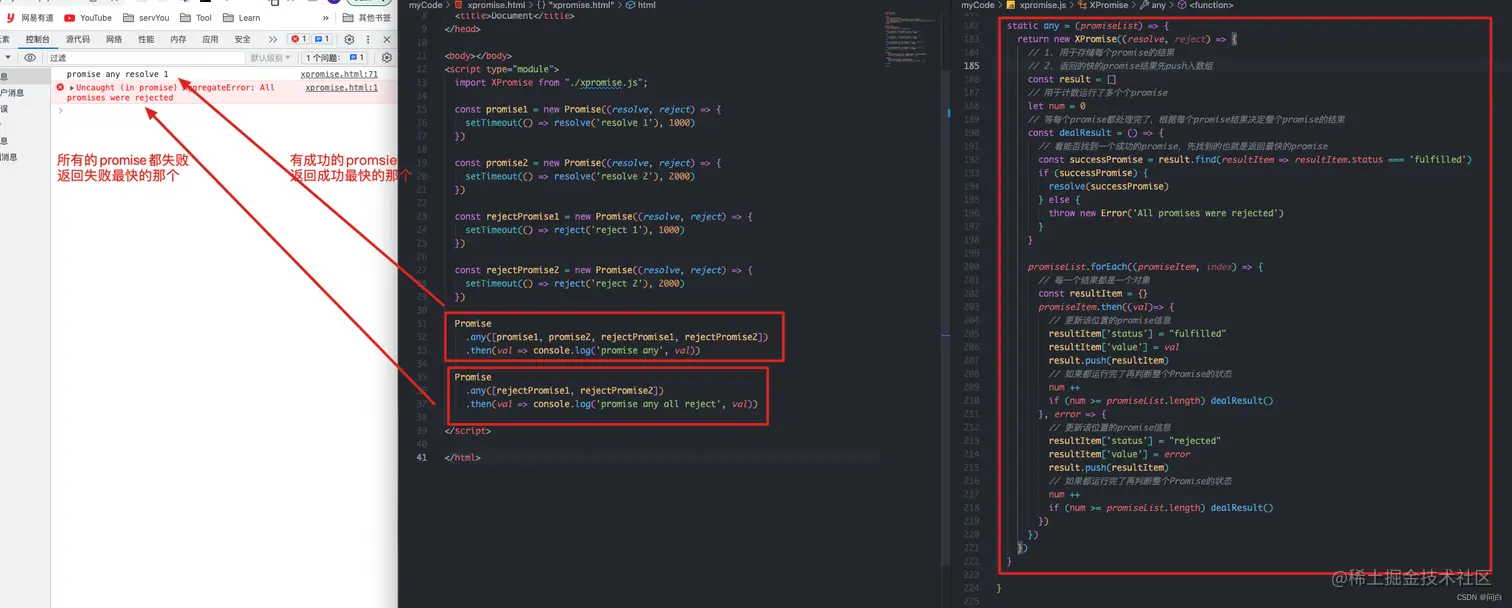This screenshot has height=608, width=1512.
Task: Click the 'const rejectPromise2' code line
Action: tap(603, 270)
